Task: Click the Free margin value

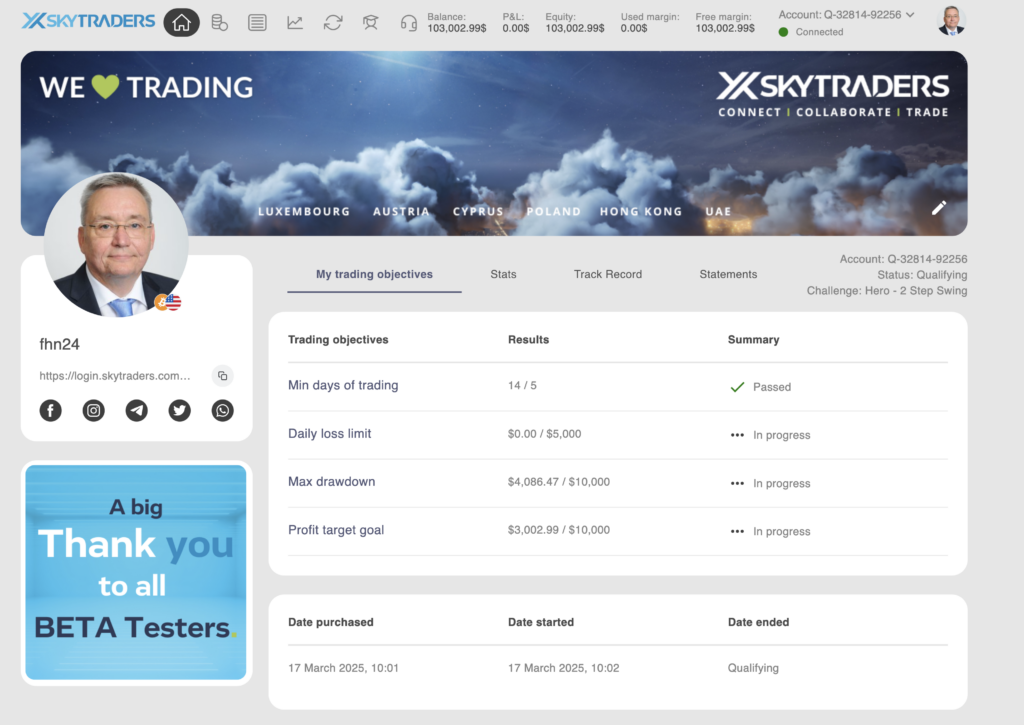Action: pos(725,28)
